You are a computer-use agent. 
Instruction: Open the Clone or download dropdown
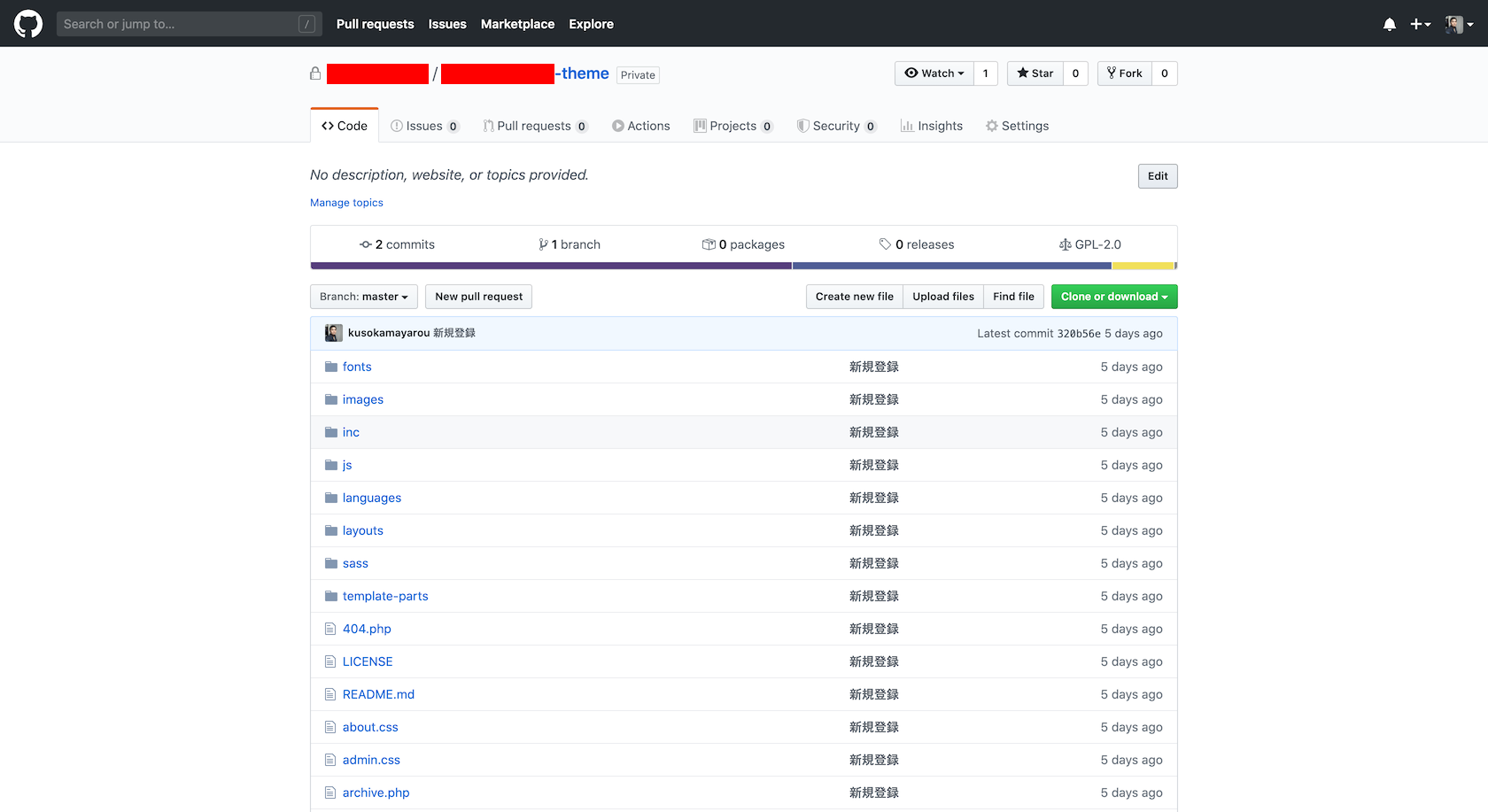1113,296
